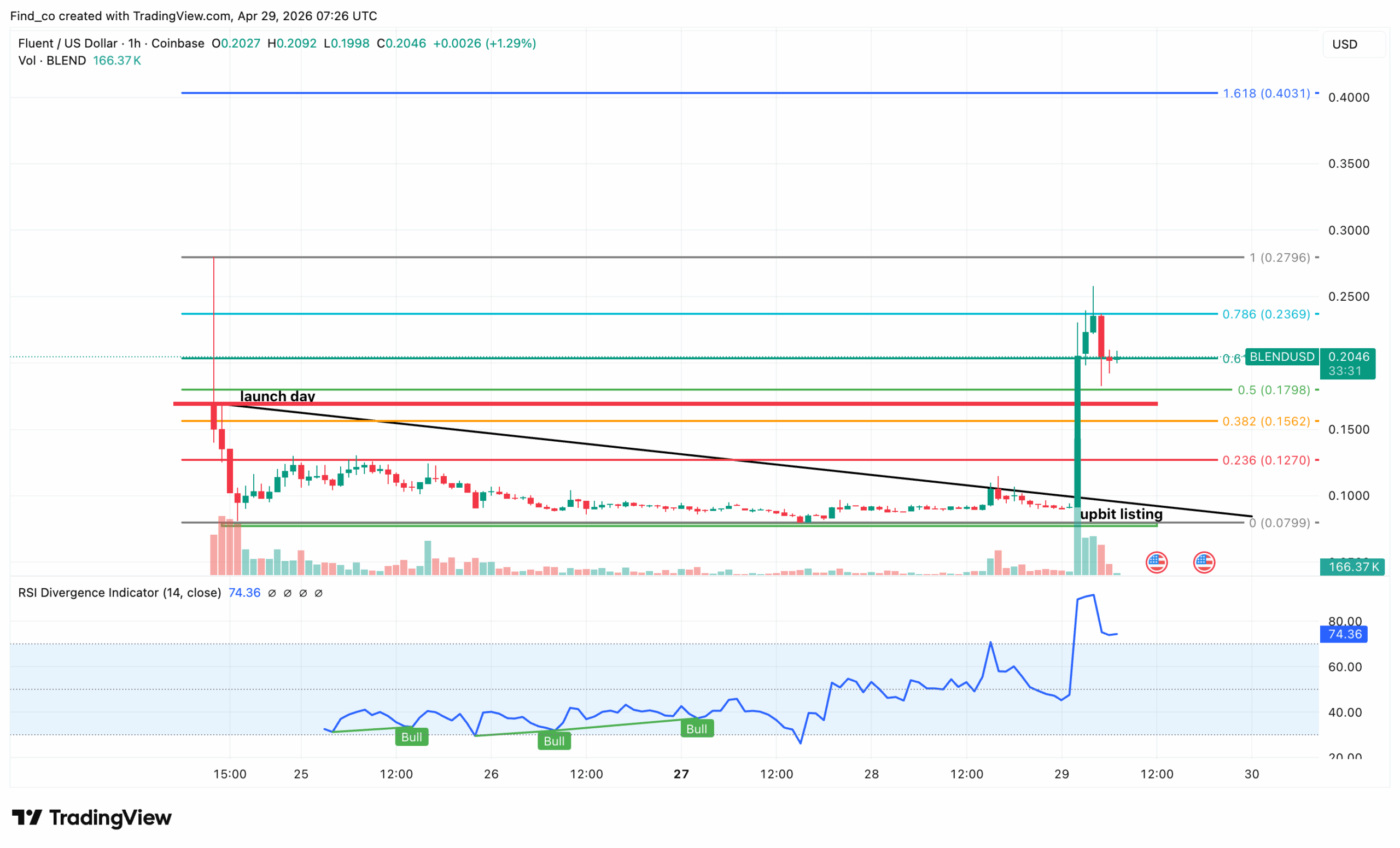Click the 0 (0.0799) Fibonacci label
This screenshot has width=1400, height=848.
coord(1280,523)
